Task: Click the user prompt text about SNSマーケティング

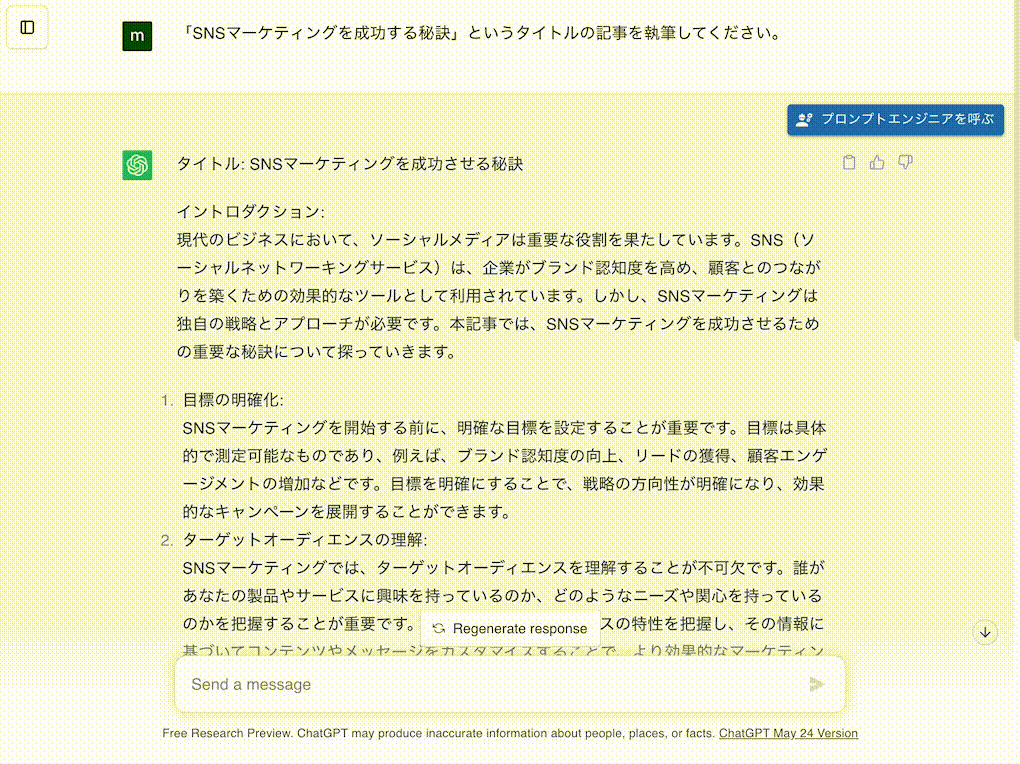Action: point(479,33)
